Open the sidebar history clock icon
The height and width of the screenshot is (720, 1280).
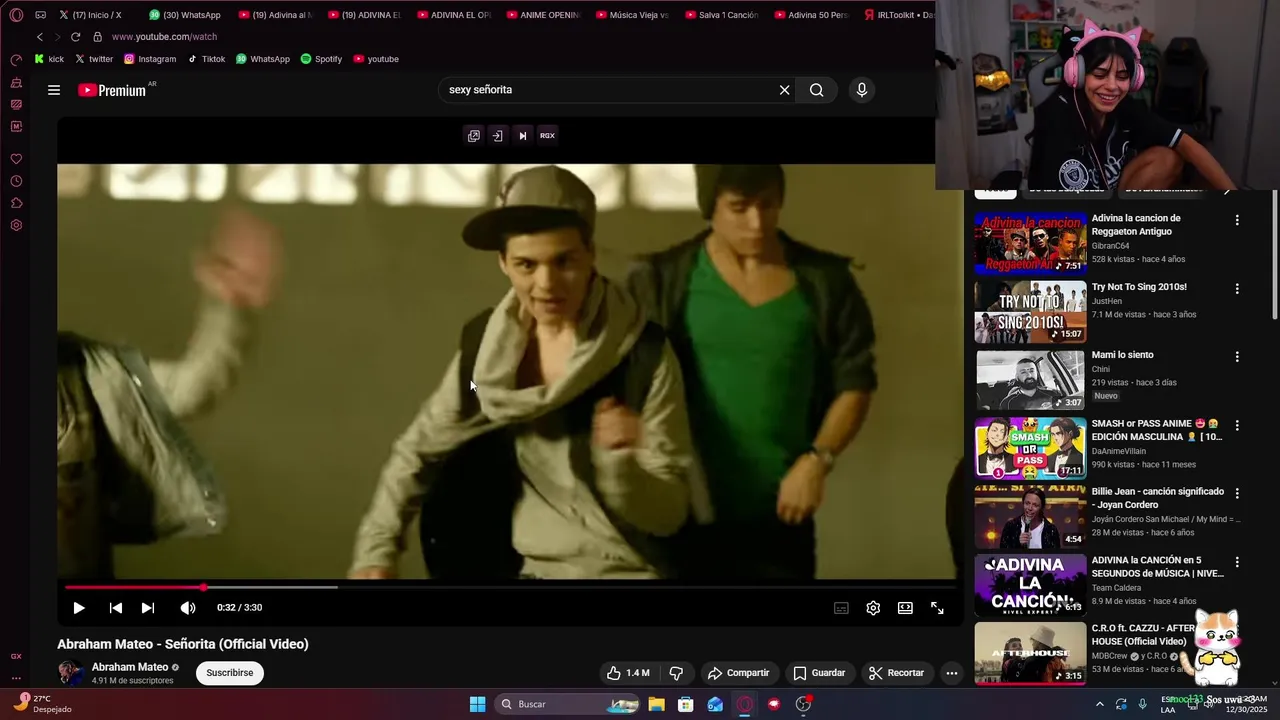(x=16, y=181)
